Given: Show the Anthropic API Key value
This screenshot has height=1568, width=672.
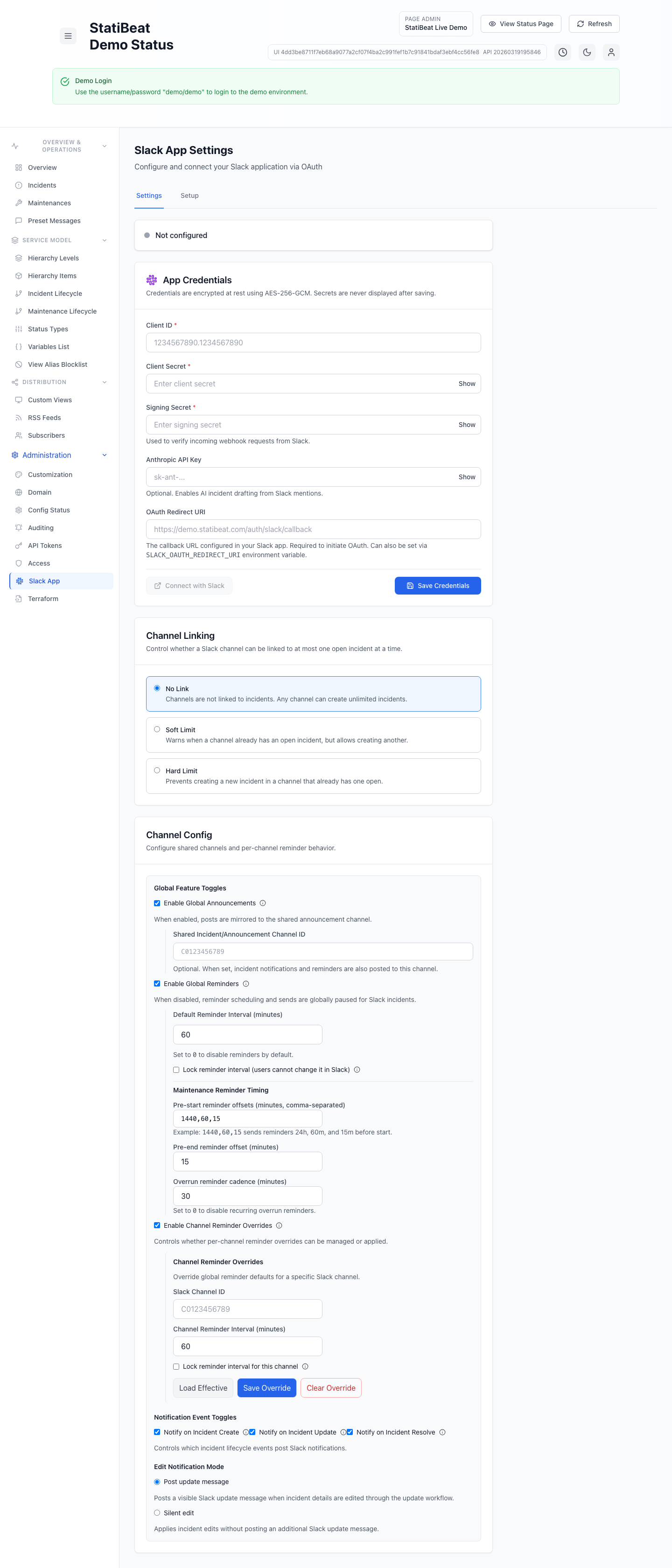Looking at the screenshot, I should tap(467, 476).
